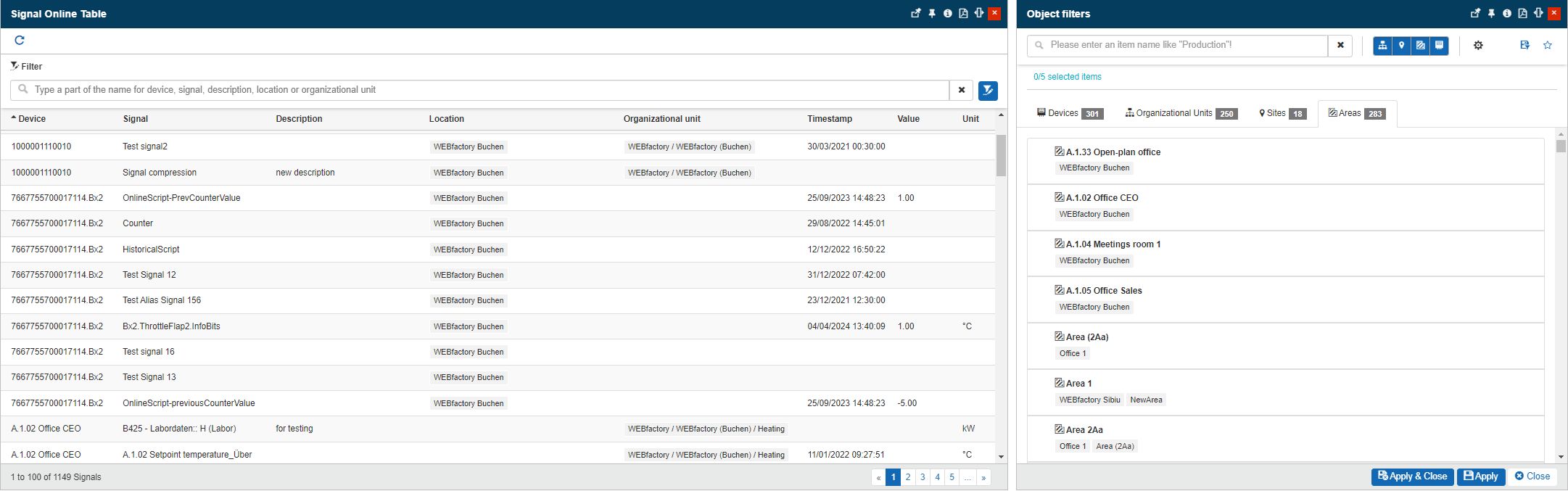Go to page 3 of signals

(923, 477)
